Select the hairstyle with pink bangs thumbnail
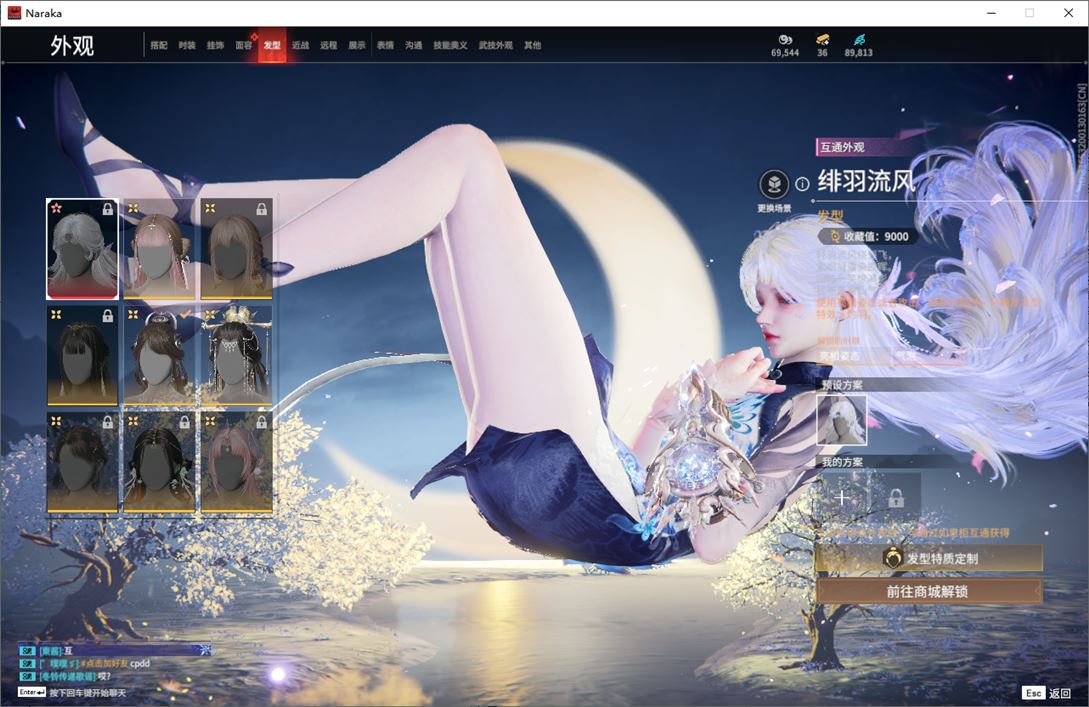 tap(159, 249)
